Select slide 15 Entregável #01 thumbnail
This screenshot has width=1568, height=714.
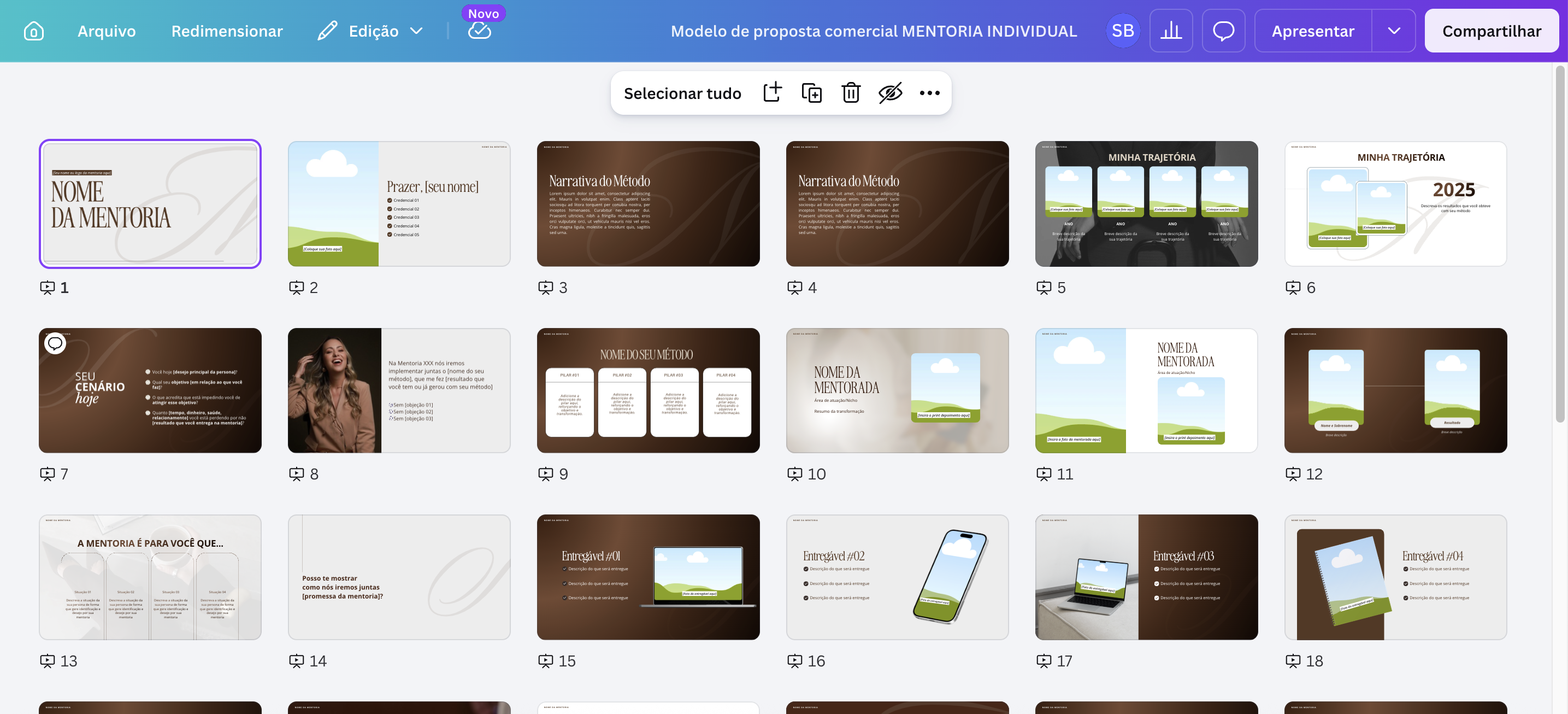tap(649, 577)
